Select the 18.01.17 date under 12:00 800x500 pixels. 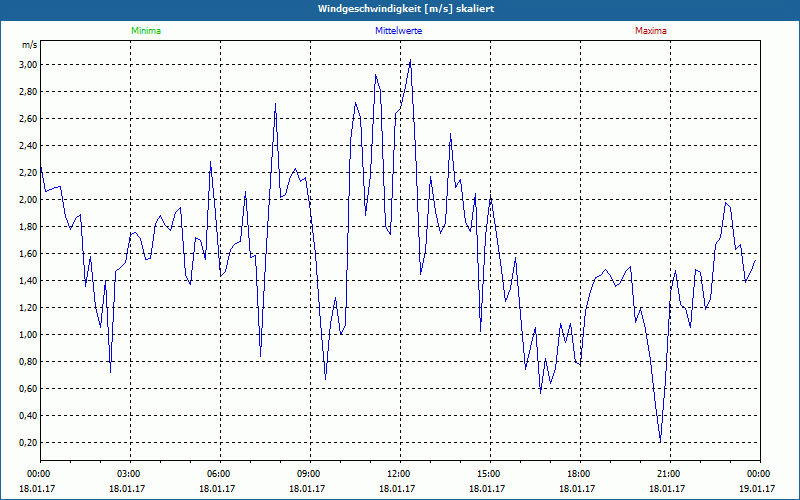point(397,489)
